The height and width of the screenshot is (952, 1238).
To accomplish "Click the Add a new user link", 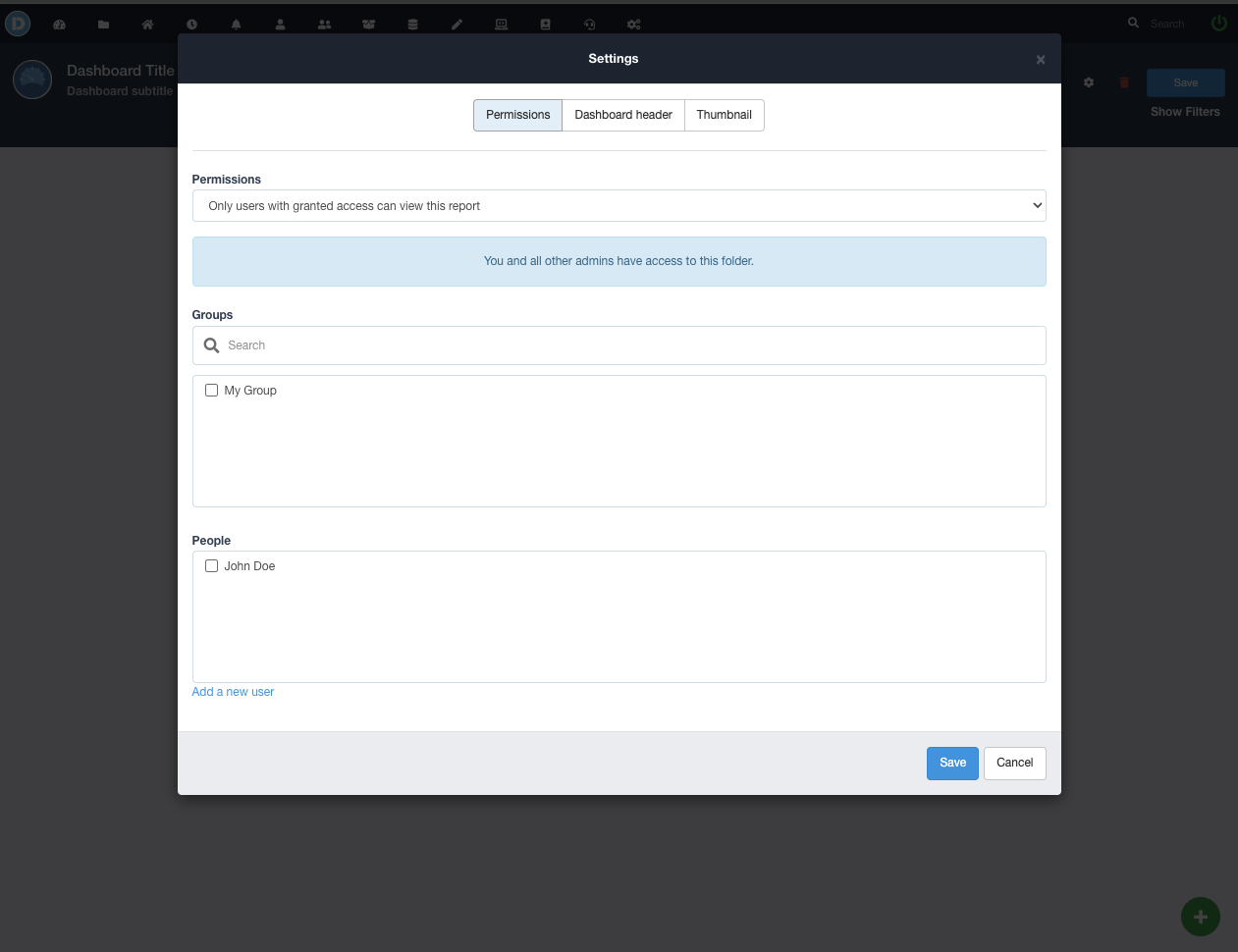I will point(233,692).
